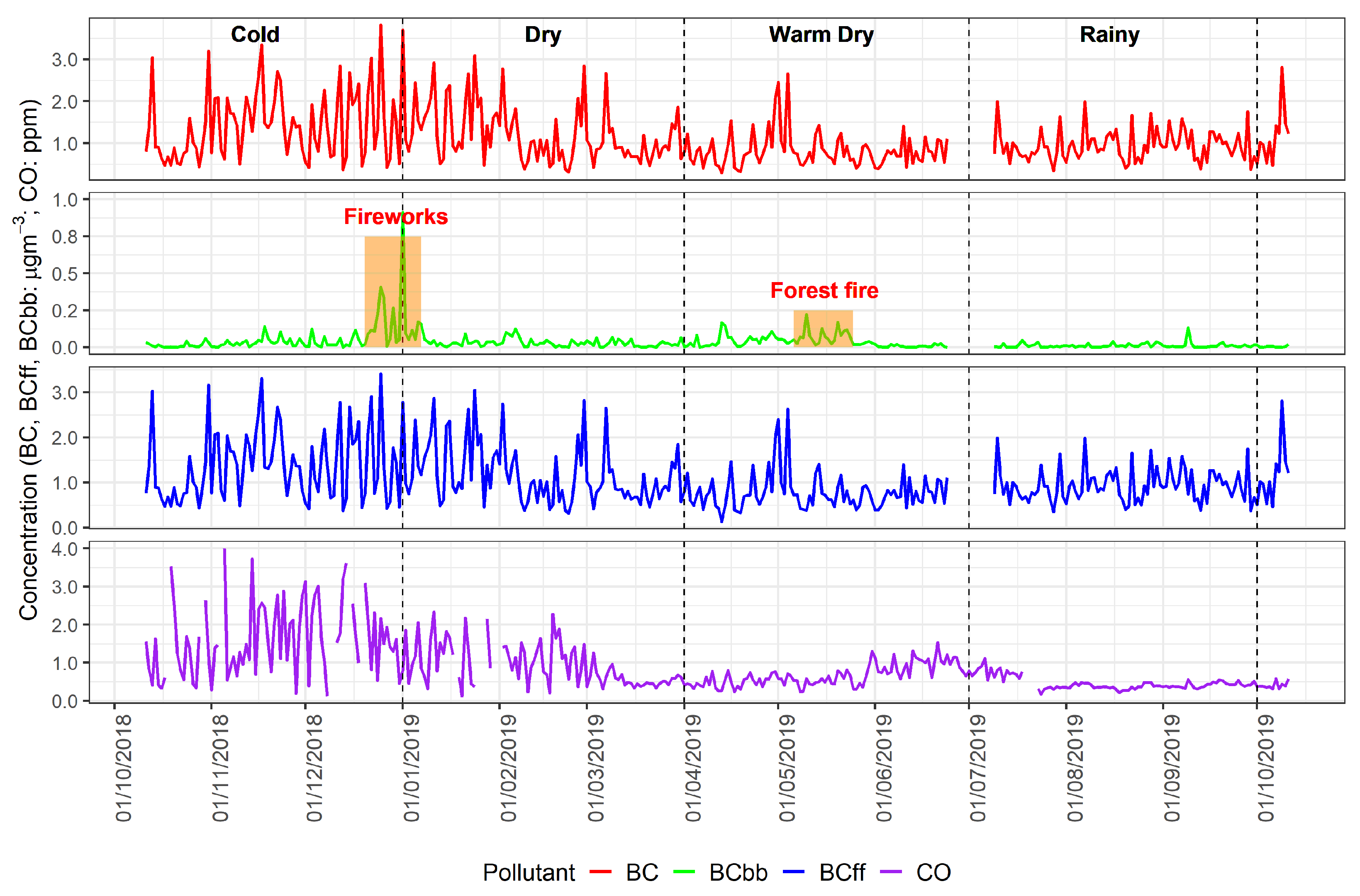This screenshot has width=1360, height=896.
Task: Click the x-axis date 01/08/2019
Action: 1075,768
